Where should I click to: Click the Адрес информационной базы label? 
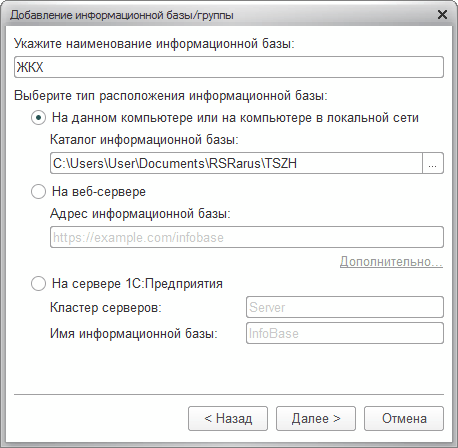click(140, 213)
